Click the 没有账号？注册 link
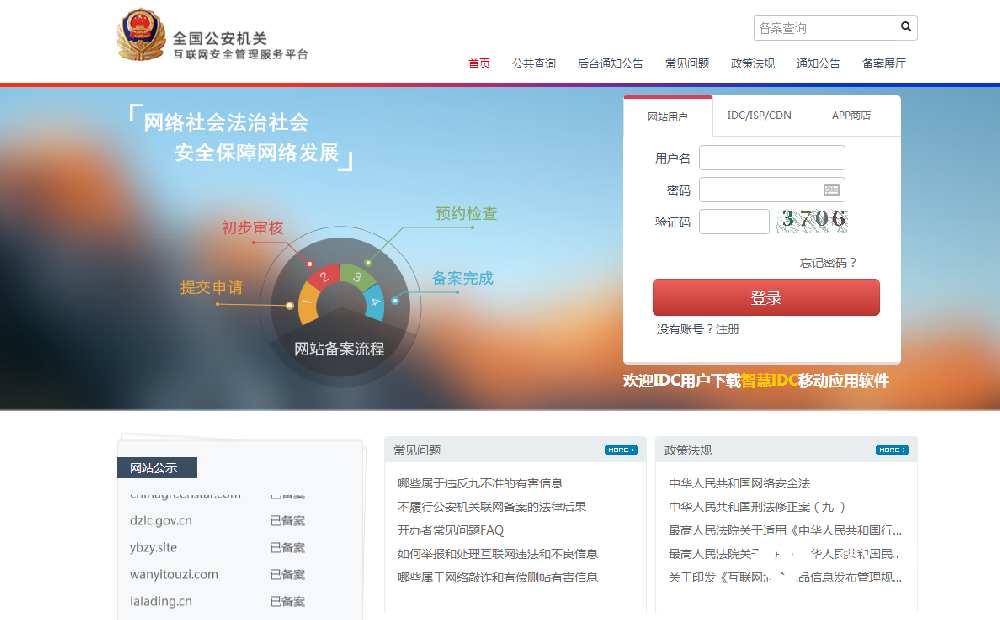The image size is (1000, 620). [698, 329]
